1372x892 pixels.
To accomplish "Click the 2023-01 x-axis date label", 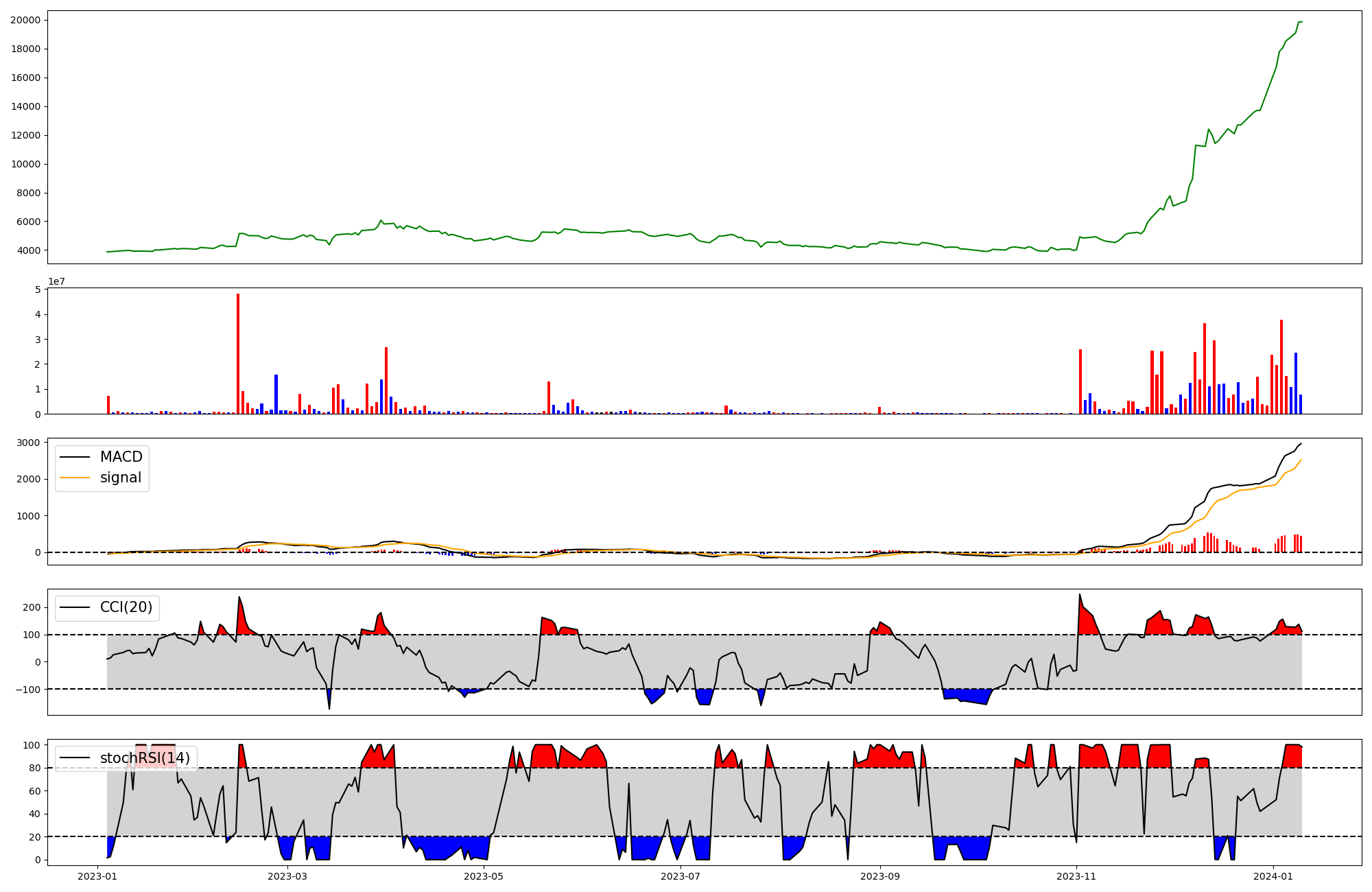I will point(98,876).
